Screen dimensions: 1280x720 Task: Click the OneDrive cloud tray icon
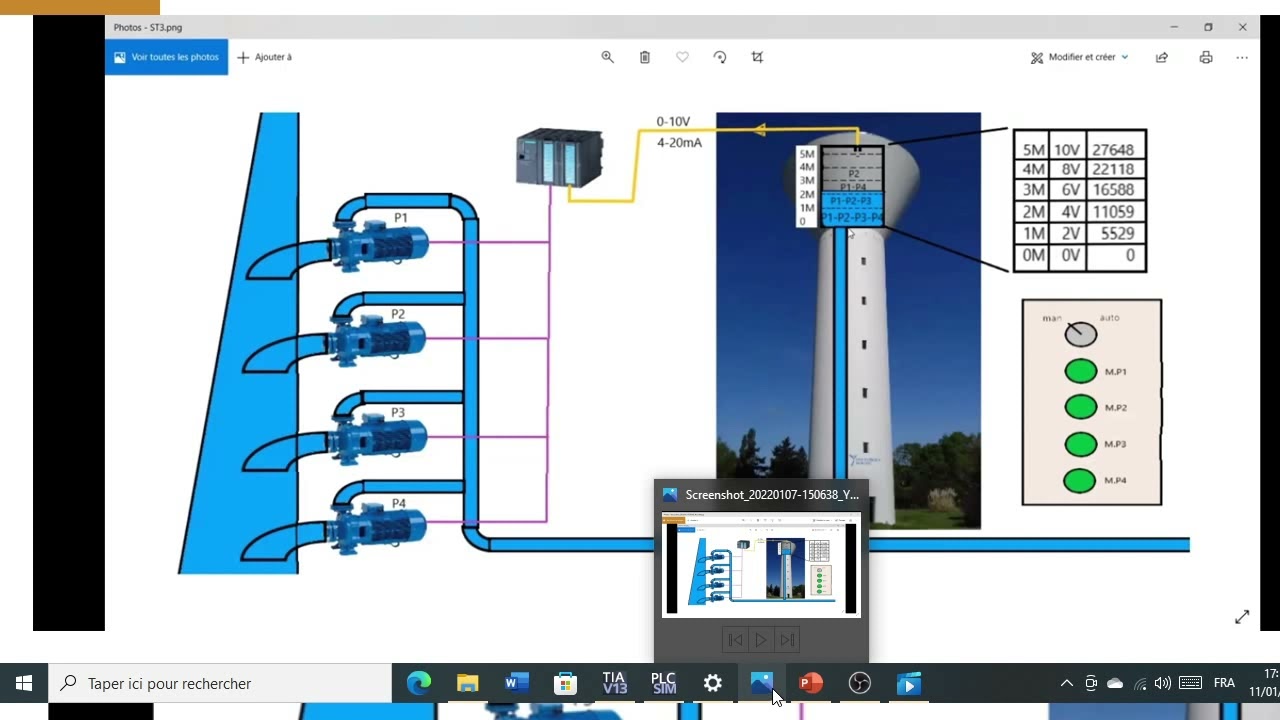(1115, 683)
